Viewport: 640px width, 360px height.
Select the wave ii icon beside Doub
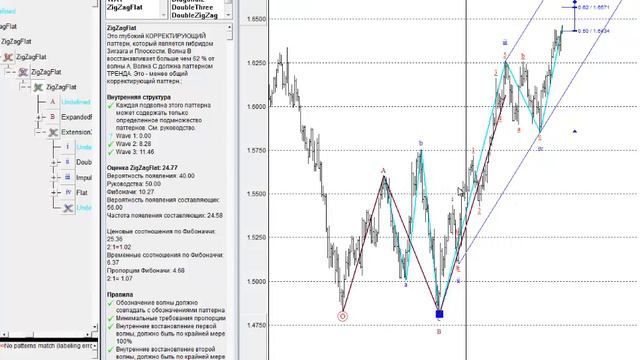[x=68, y=162]
